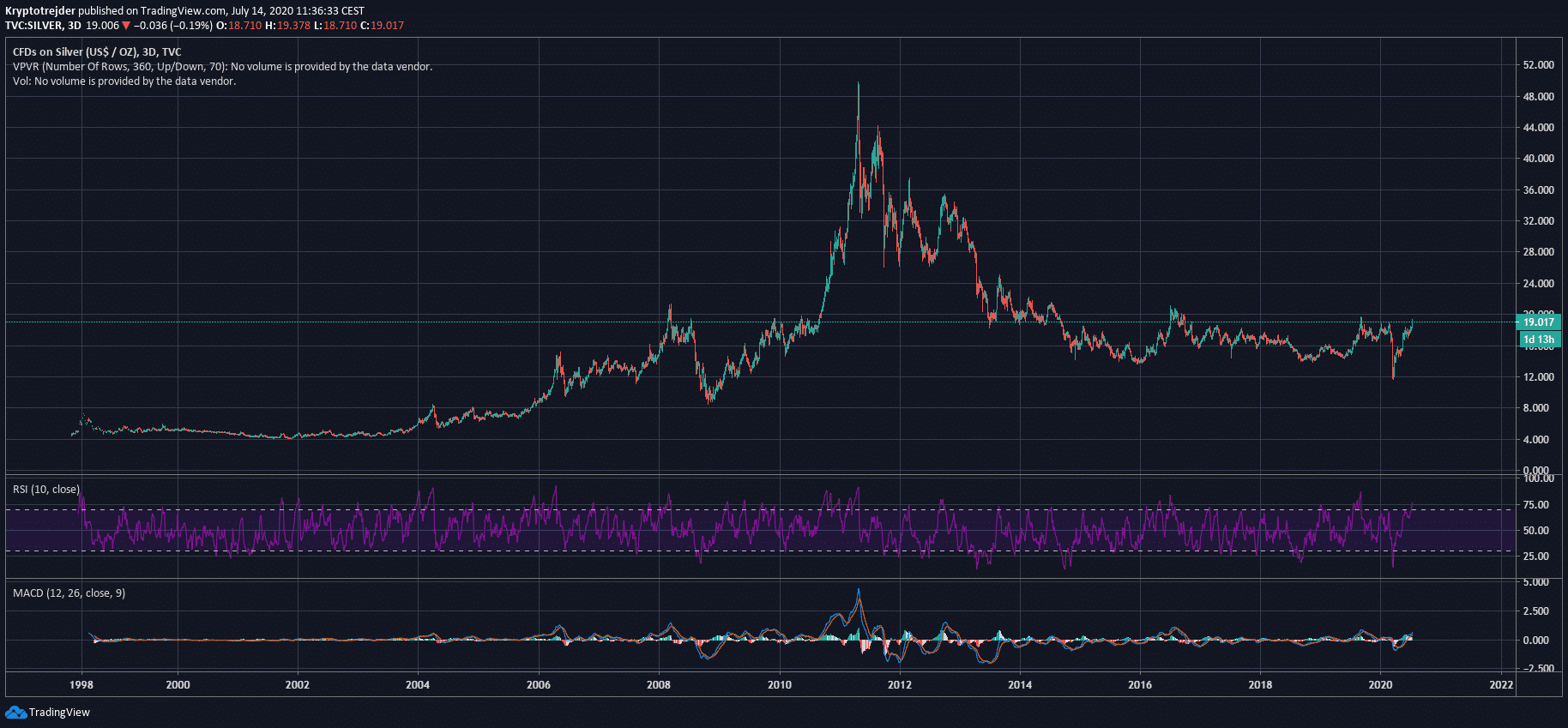This screenshot has width=1568, height=728.
Task: Open the VPVR indicator legend
Action: [222, 67]
